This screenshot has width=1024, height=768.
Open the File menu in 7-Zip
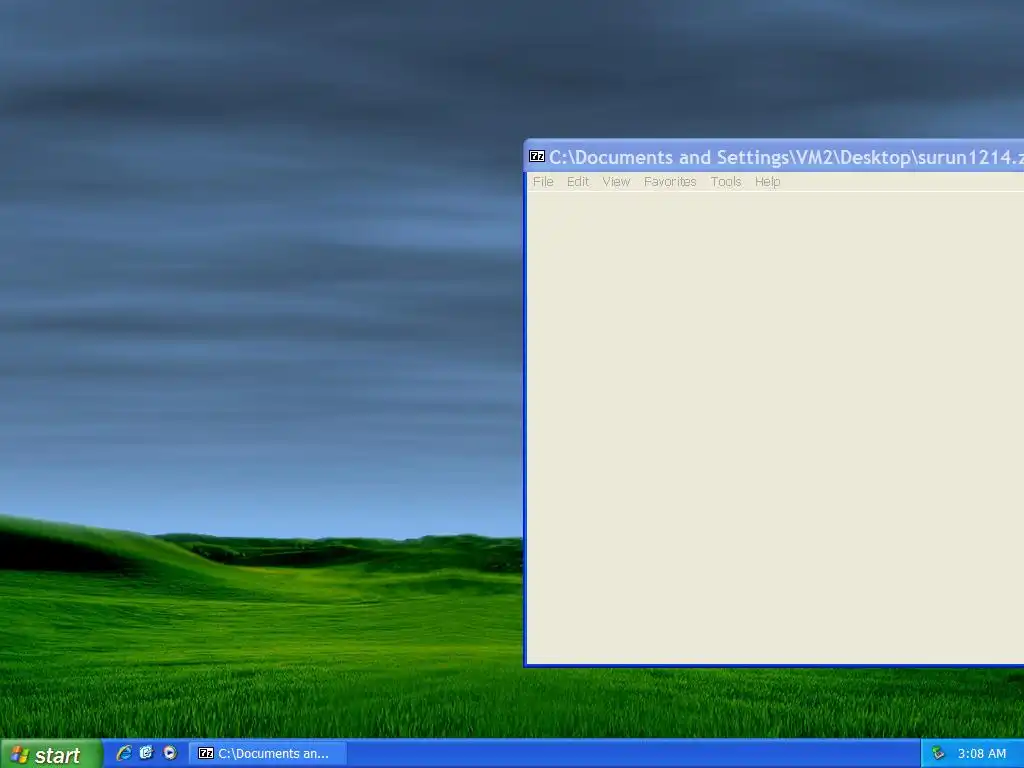(543, 182)
